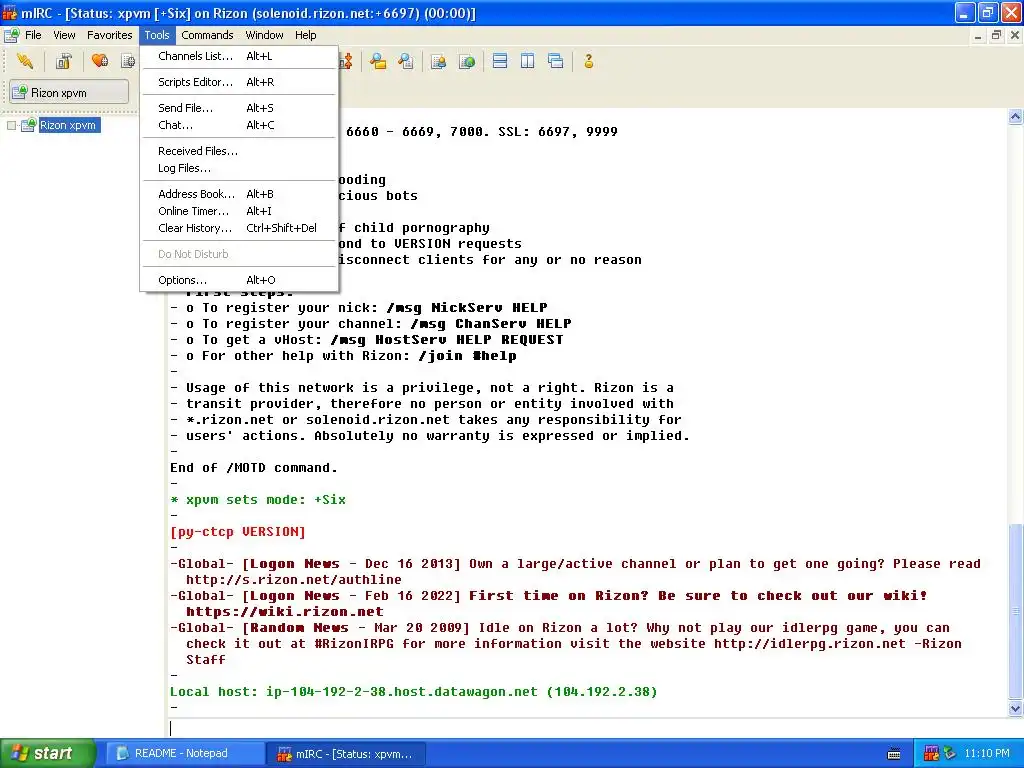Click the 11:10 PM taskbar clock
This screenshot has height=768, width=1024.
(x=987, y=754)
